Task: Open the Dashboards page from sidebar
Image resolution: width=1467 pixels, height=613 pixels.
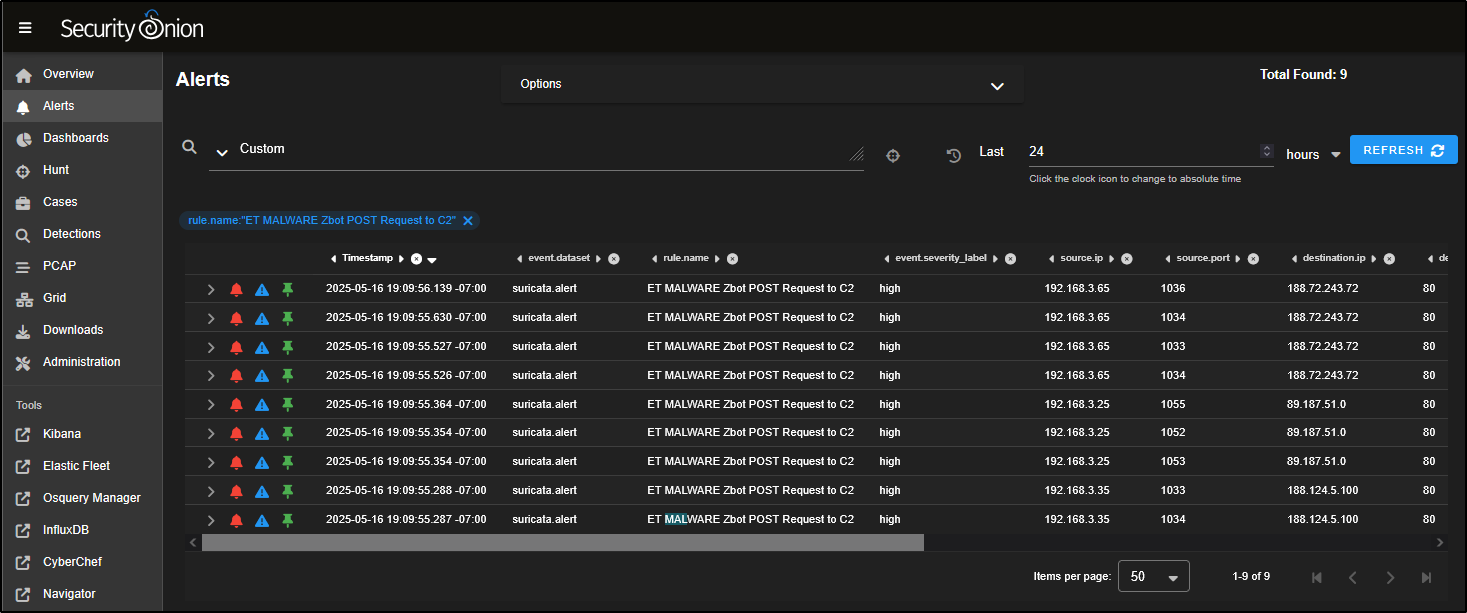Action: click(x=75, y=138)
